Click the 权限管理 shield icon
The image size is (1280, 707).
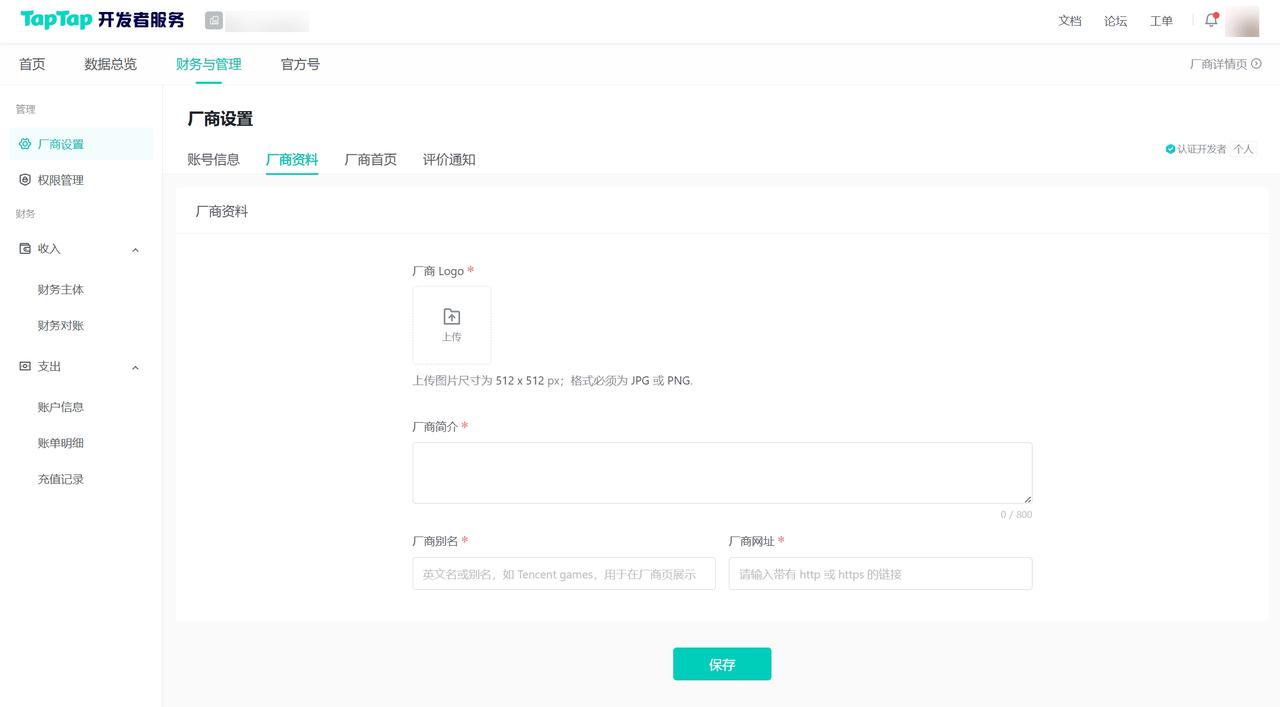25,180
